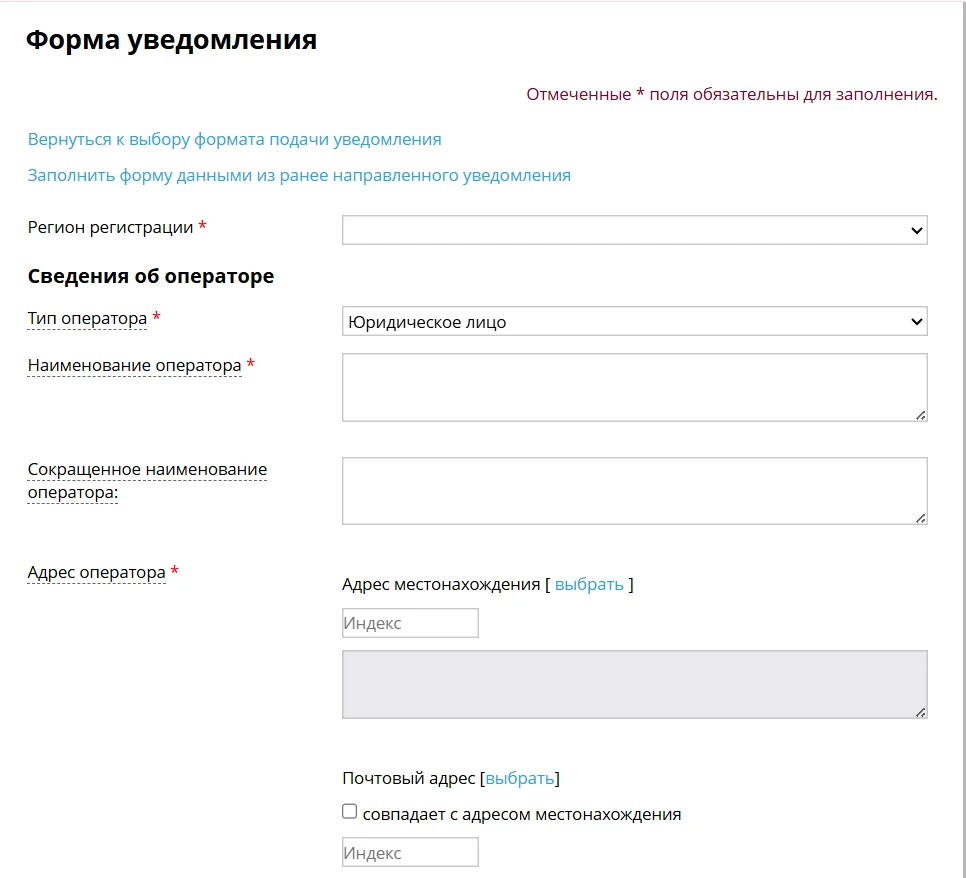Click 'Вернуться к выбору формата подачи уведомления'
Image resolution: width=966 pixels, height=878 pixels.
click(235, 139)
